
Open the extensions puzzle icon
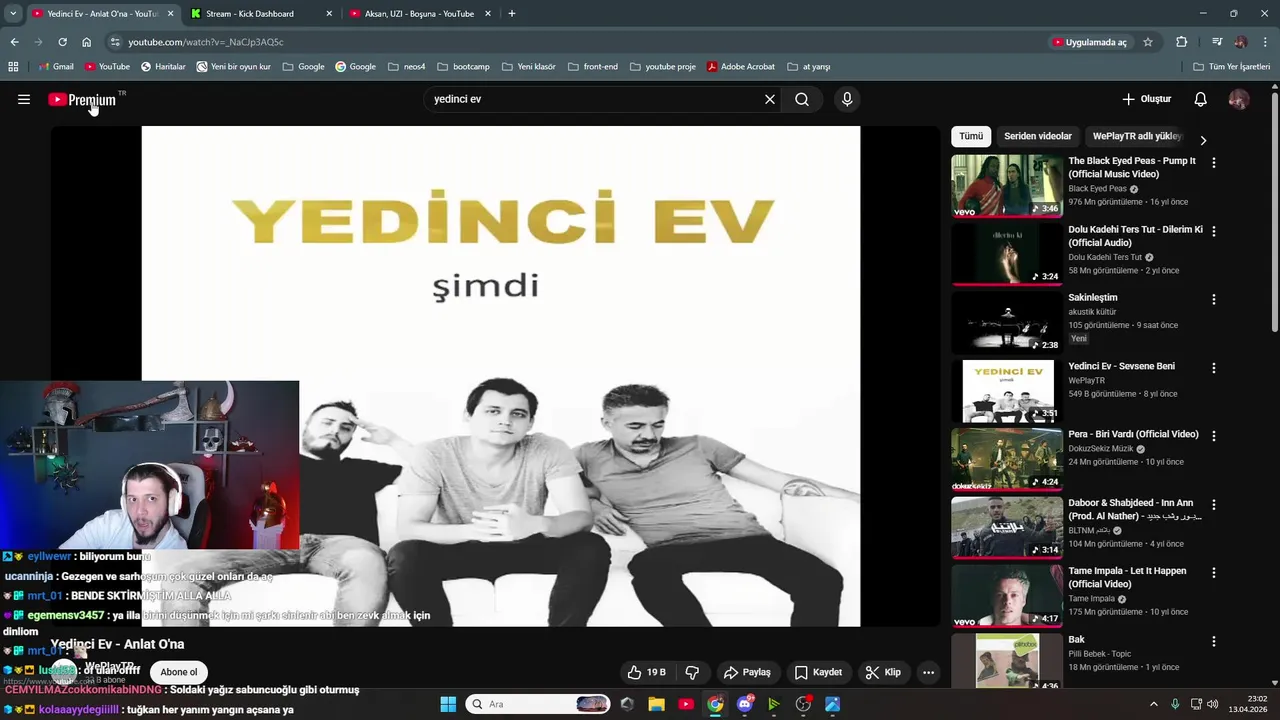1182,42
